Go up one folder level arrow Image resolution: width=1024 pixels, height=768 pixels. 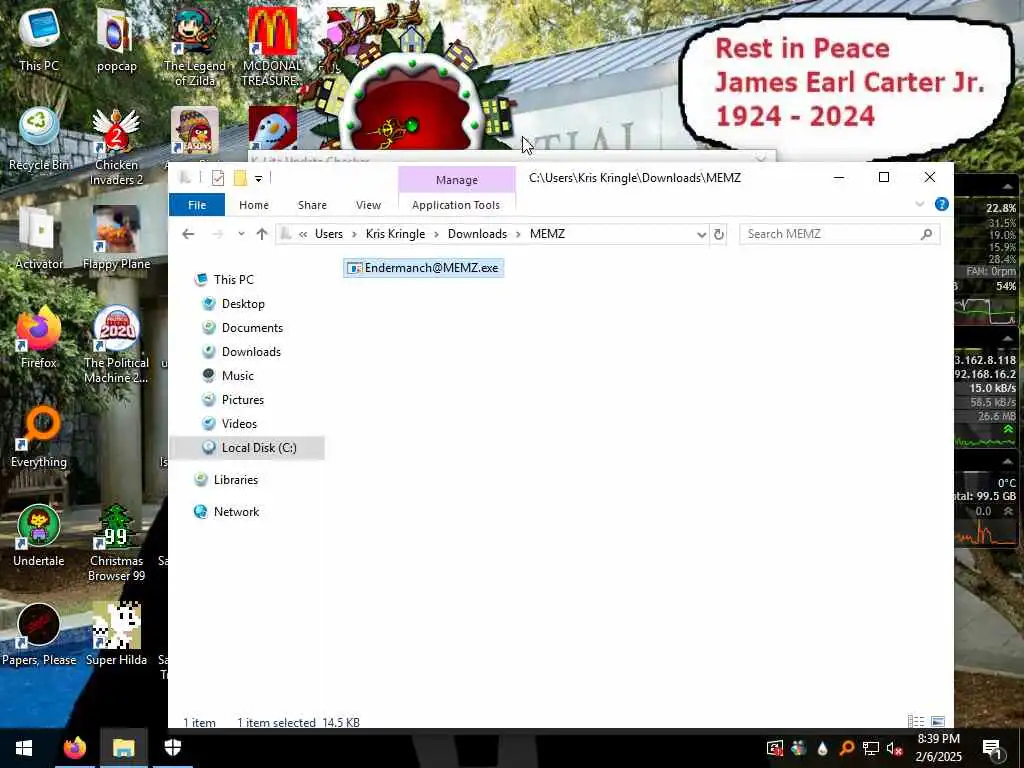point(262,234)
